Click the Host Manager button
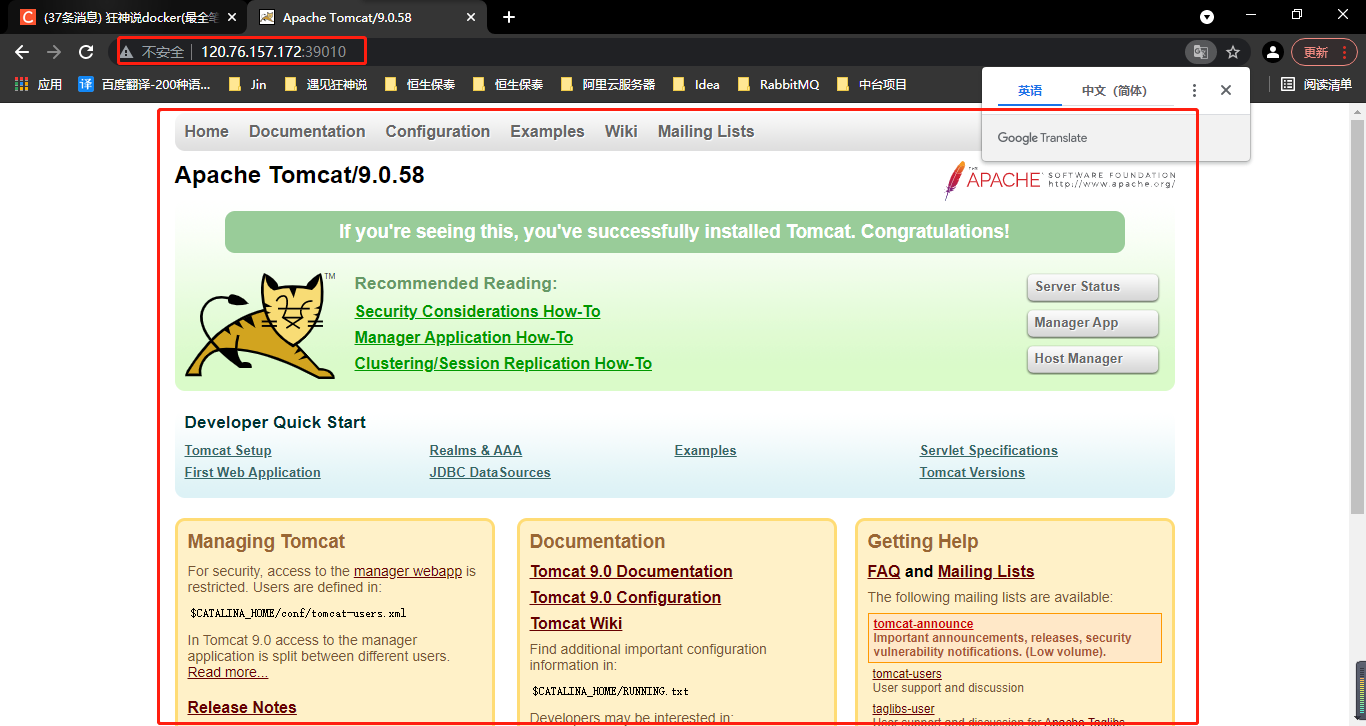Screen dimensions: 1366x726 pos(1092,359)
